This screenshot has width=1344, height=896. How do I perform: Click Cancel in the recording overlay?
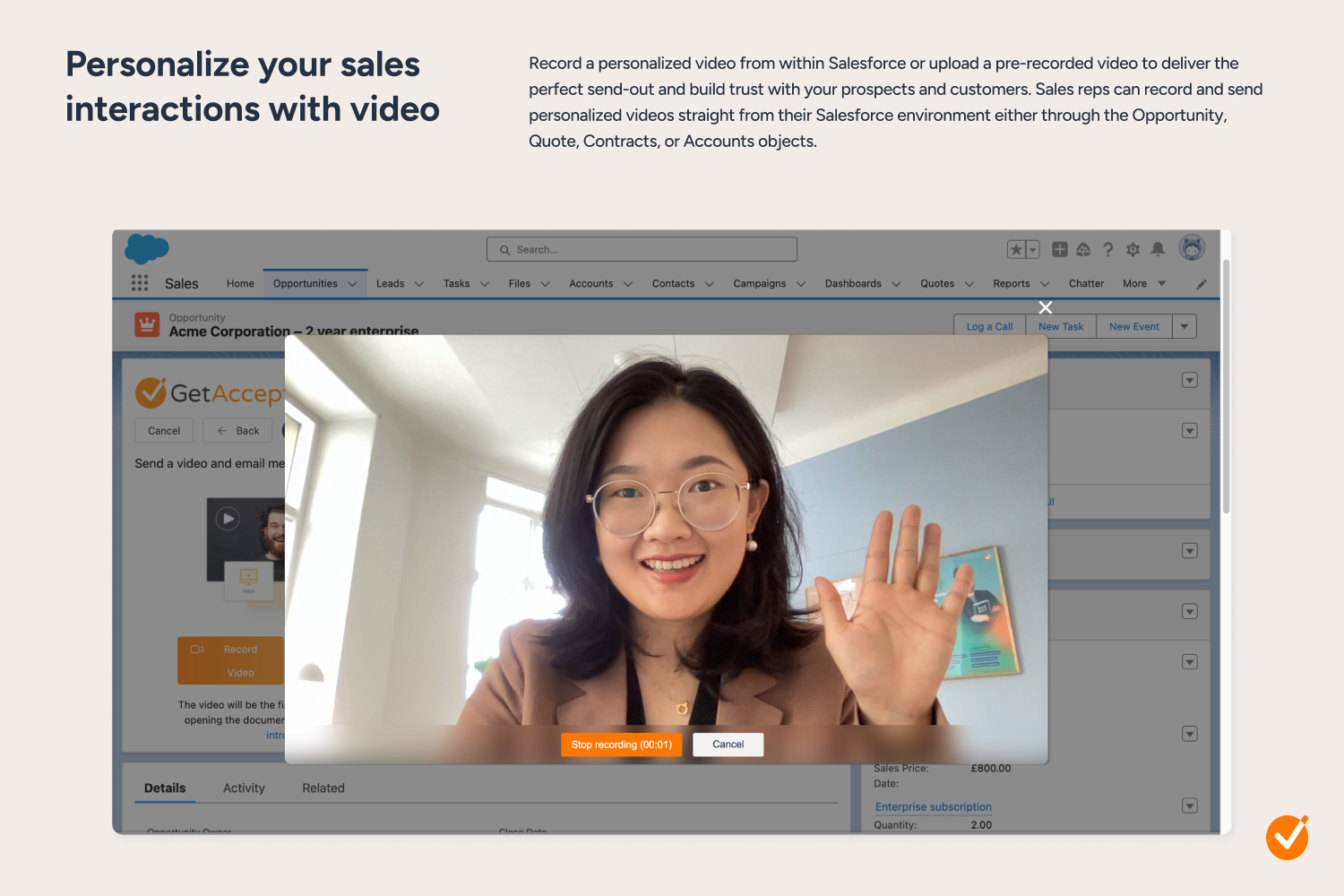click(728, 745)
